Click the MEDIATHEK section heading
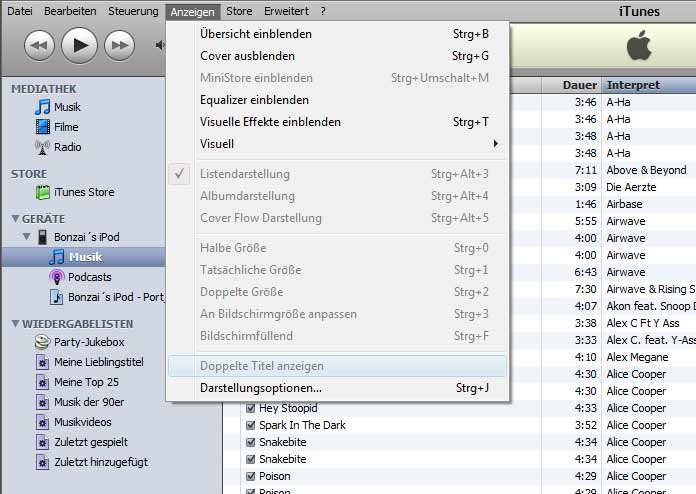The width and height of the screenshot is (696, 494). (x=44, y=89)
